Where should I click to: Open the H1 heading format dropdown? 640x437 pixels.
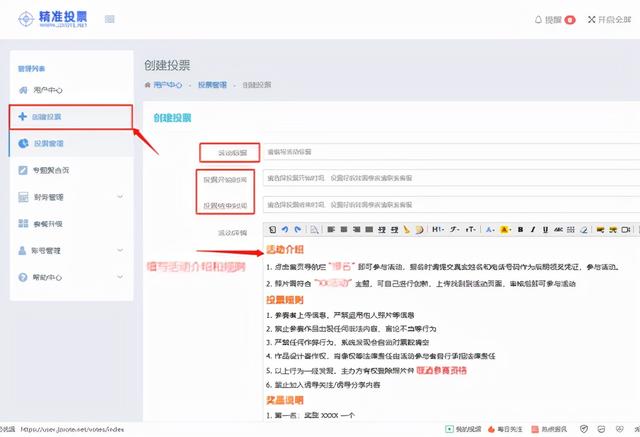(x=438, y=230)
